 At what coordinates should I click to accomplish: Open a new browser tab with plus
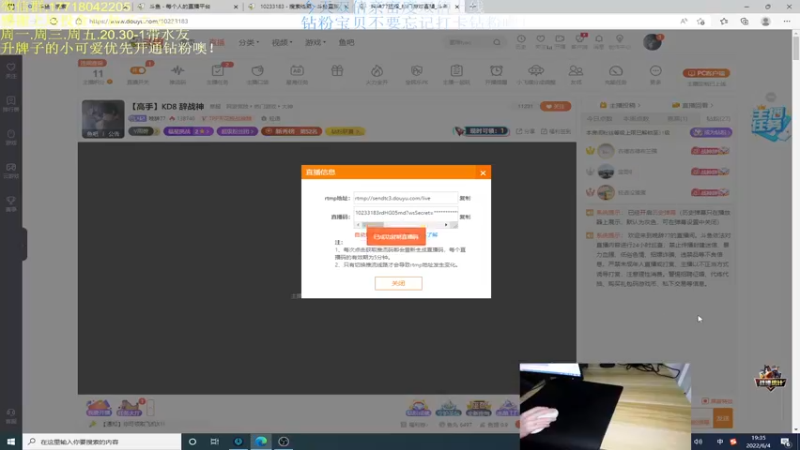(x=473, y=7)
